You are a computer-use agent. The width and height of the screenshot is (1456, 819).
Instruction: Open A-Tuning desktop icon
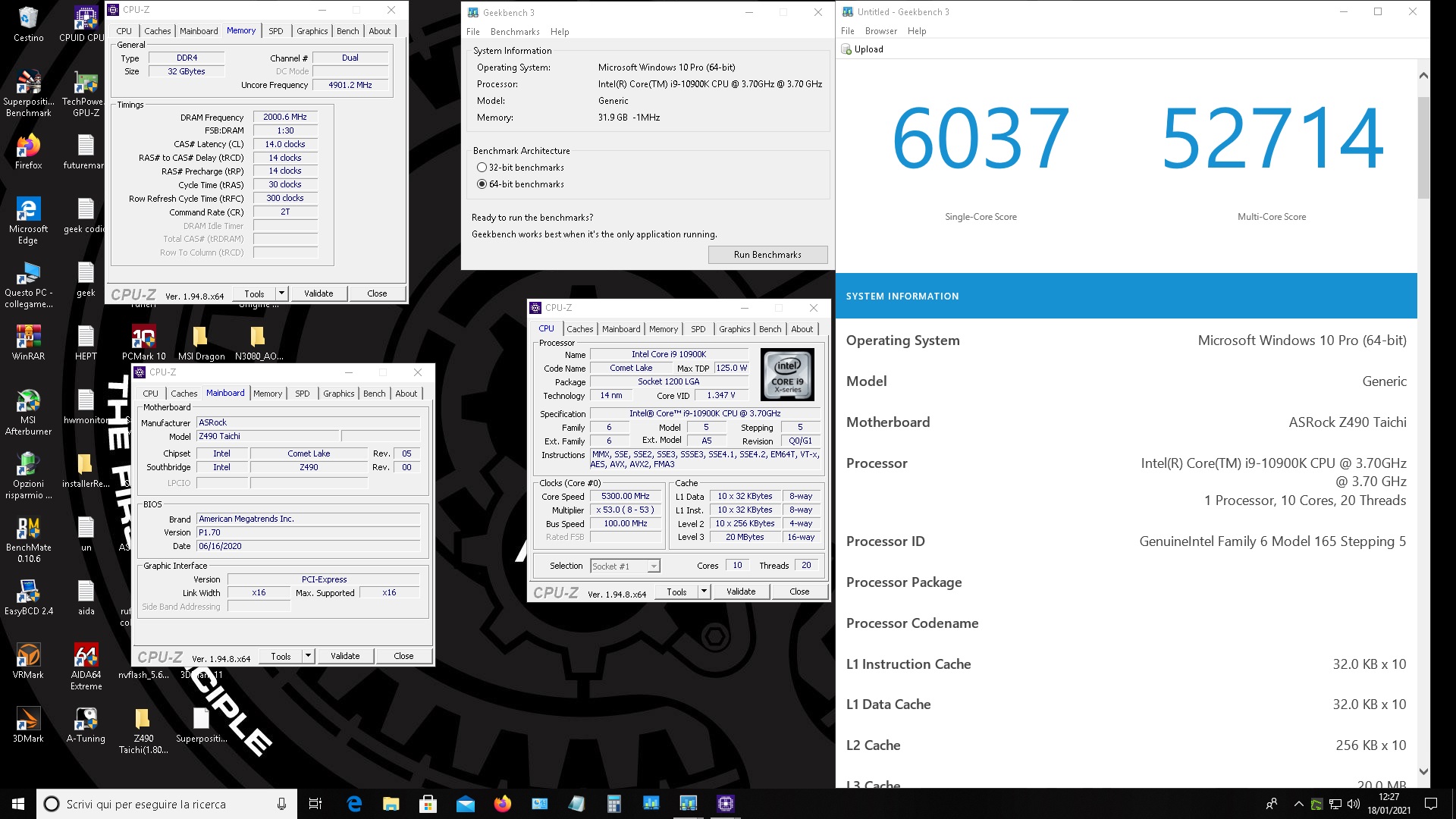[x=86, y=724]
